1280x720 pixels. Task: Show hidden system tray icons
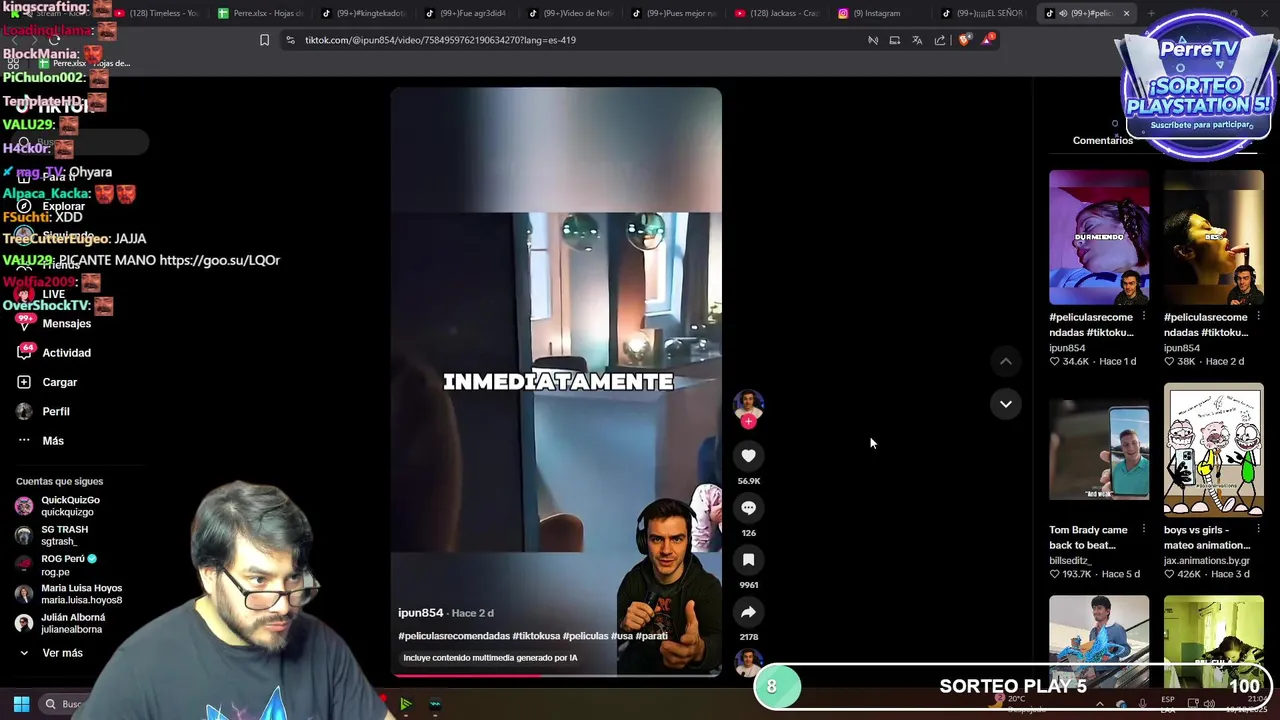(1100, 704)
